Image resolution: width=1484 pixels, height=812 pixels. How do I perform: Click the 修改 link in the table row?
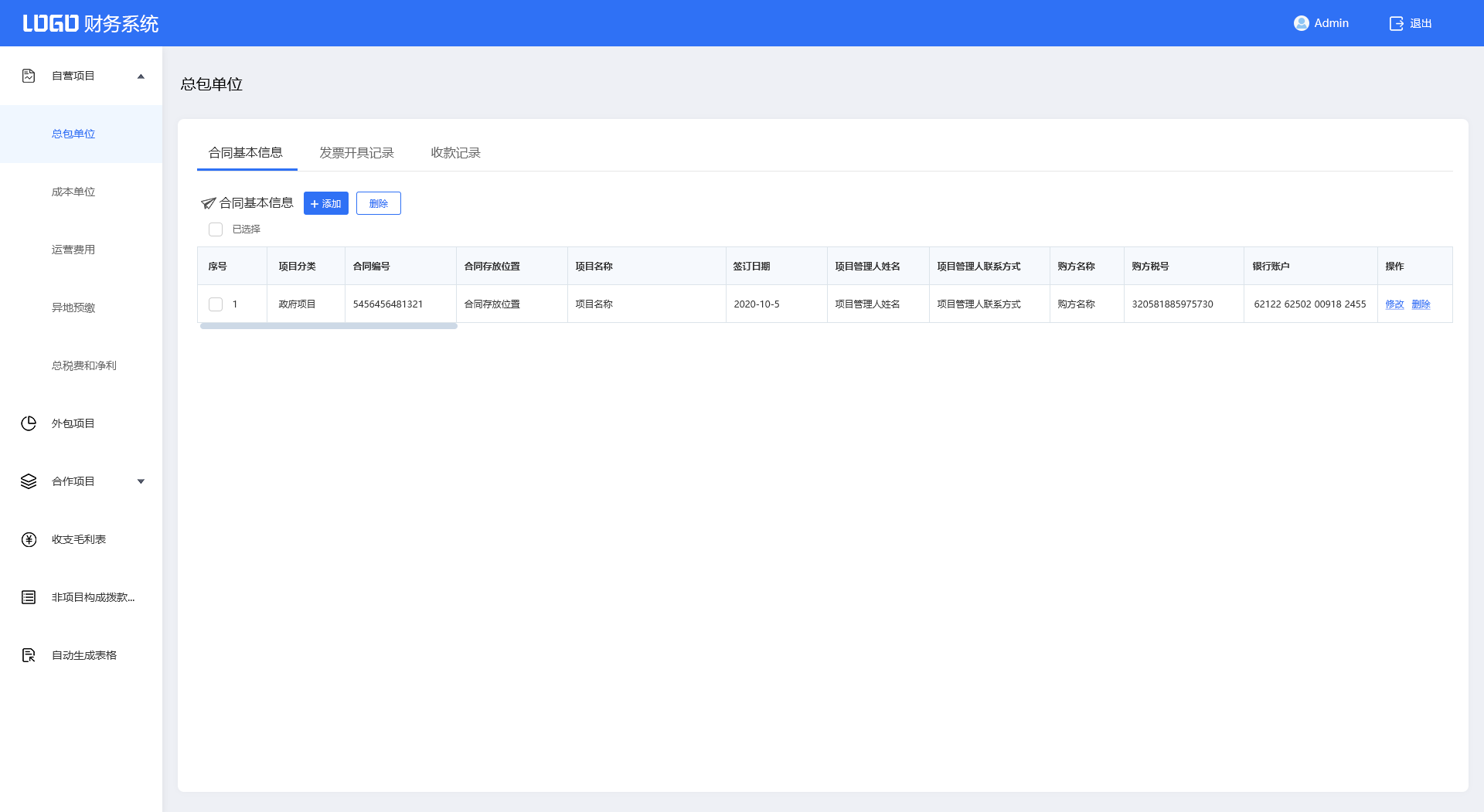coord(1394,304)
